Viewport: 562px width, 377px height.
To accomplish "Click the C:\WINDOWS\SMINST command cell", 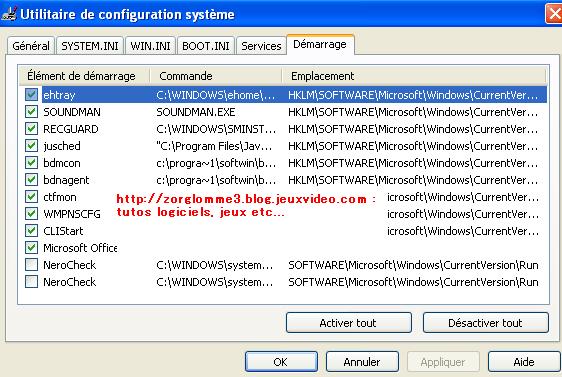I will [x=216, y=129].
